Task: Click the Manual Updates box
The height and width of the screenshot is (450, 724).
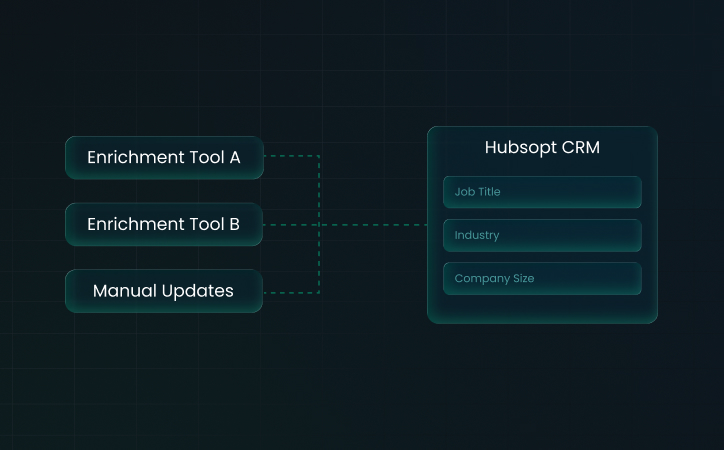Action: pos(164,291)
